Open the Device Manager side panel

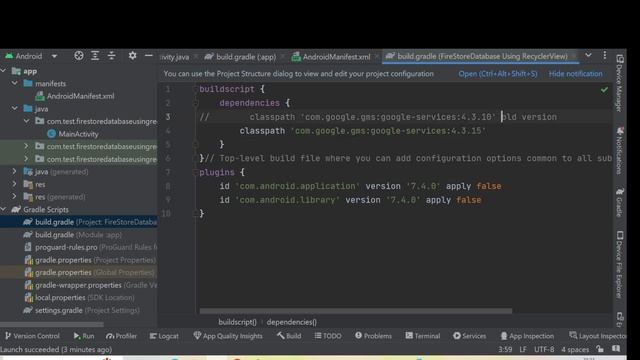(x=619, y=83)
